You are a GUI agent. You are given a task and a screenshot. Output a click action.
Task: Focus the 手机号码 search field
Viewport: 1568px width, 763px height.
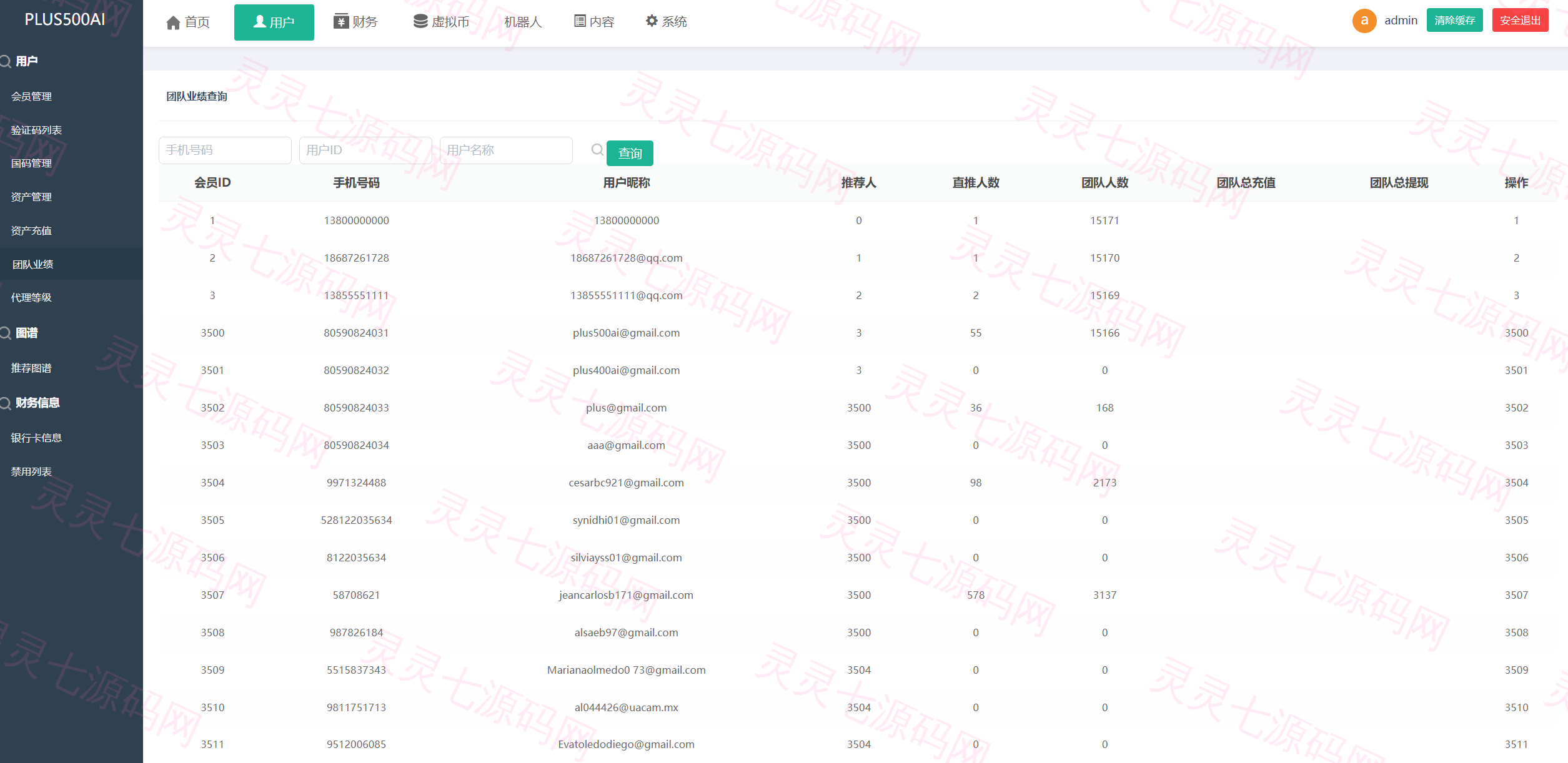[x=225, y=150]
